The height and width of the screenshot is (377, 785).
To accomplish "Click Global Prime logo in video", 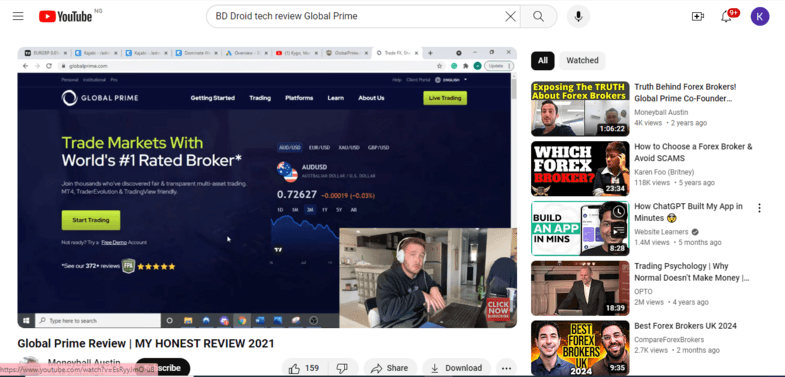I will coord(100,98).
